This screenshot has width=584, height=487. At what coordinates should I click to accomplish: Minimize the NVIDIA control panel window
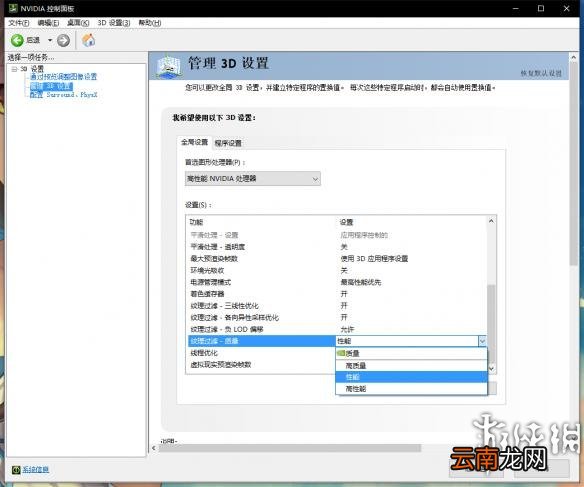516,8
